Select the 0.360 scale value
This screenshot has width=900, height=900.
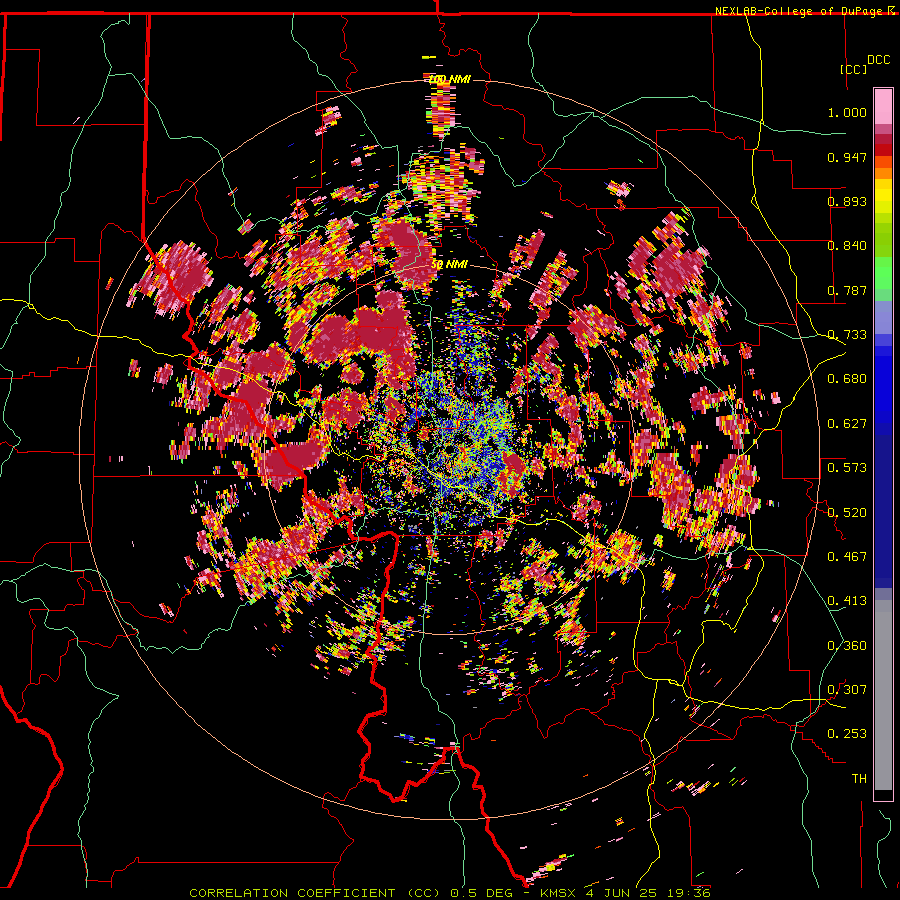[x=847, y=645]
